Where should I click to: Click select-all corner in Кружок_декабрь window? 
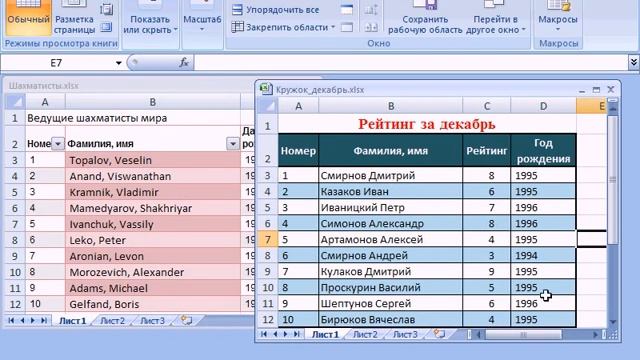tap(268, 106)
